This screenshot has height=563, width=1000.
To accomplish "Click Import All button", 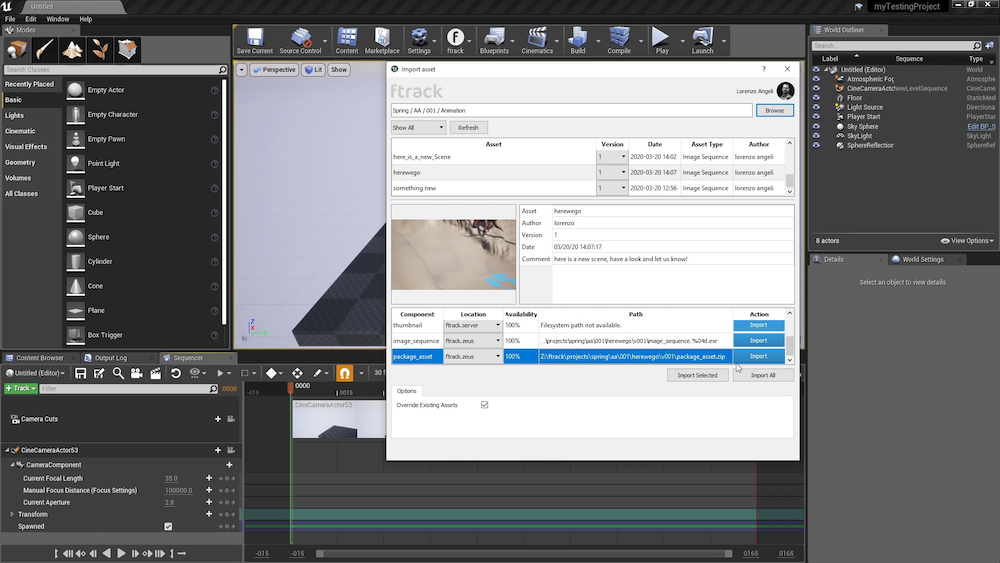I will pyautogui.click(x=763, y=375).
